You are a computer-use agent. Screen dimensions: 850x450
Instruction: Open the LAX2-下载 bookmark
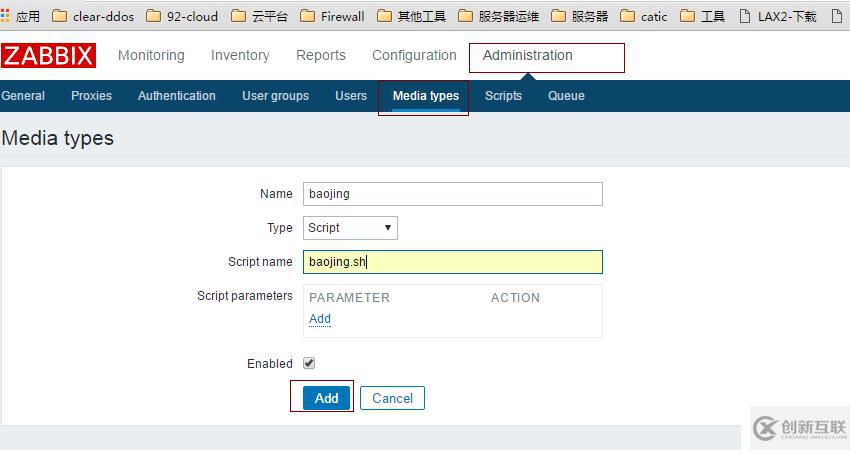[777, 17]
